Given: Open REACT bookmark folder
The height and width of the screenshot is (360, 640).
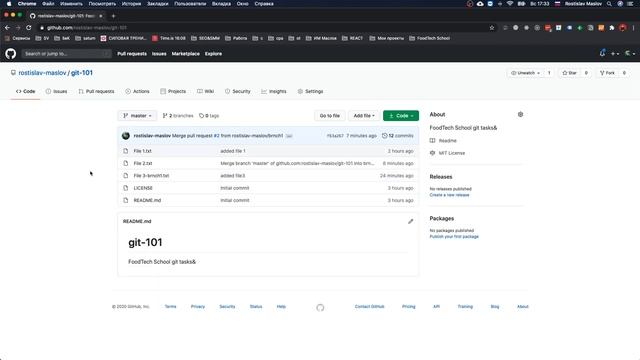Looking at the screenshot, I should (x=352, y=38).
